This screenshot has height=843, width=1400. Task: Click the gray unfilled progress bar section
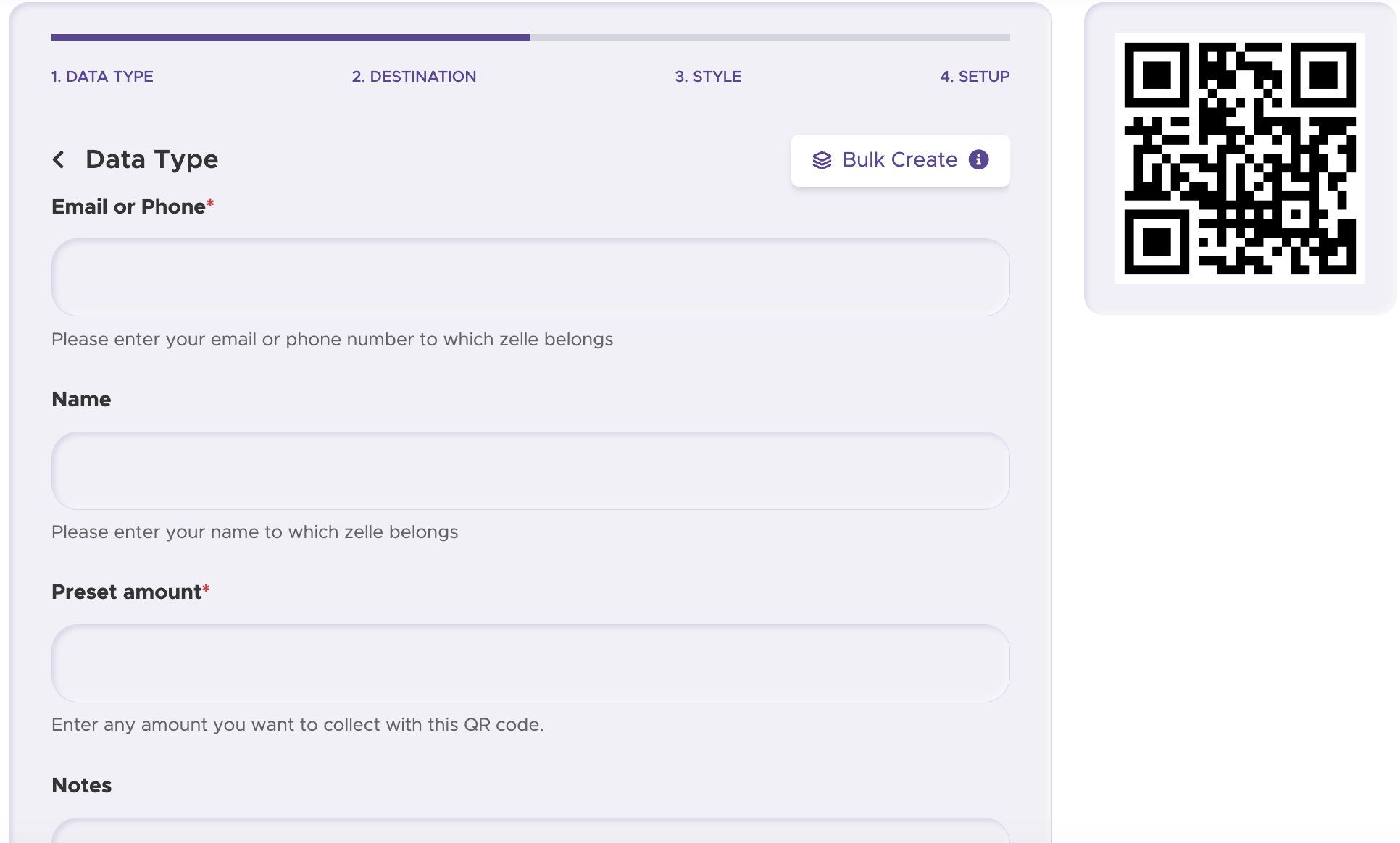(770, 37)
